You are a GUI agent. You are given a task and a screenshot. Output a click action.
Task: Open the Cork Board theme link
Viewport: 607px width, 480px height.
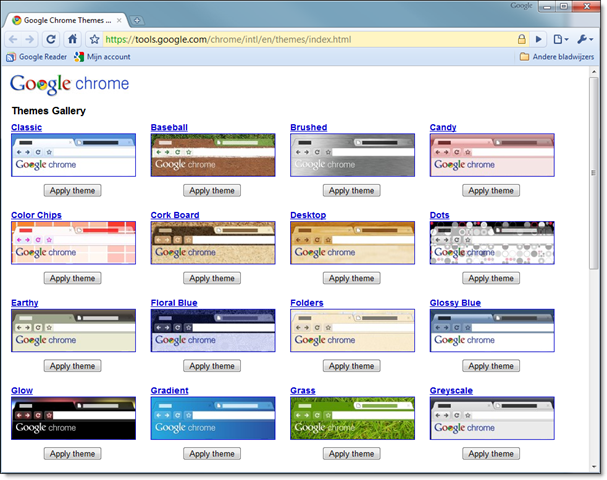(x=175, y=215)
